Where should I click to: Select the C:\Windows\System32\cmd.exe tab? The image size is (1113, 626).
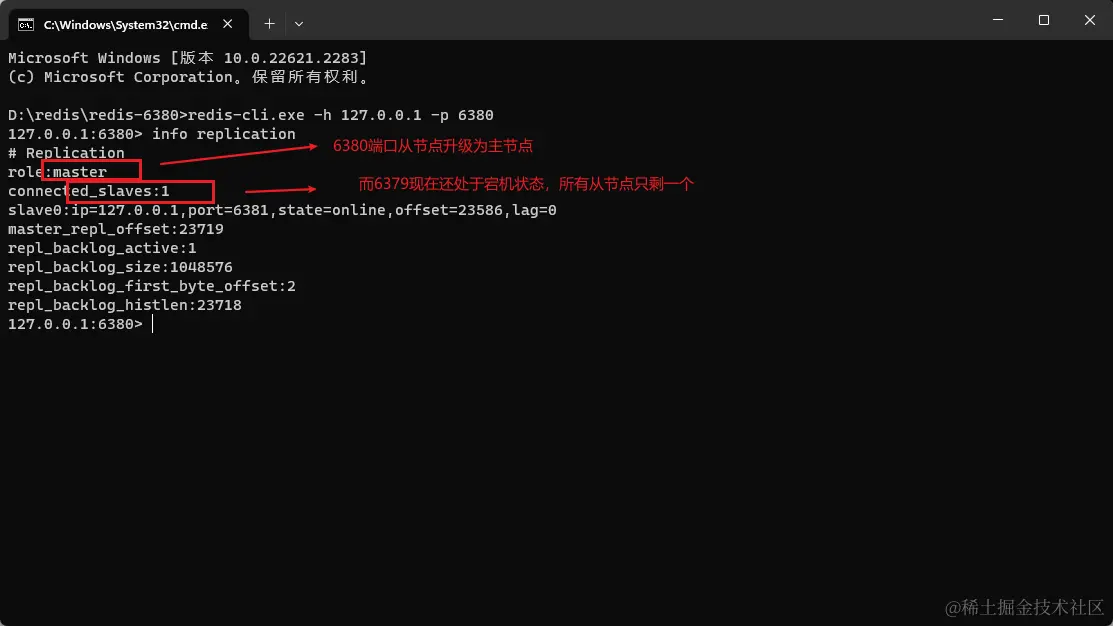click(128, 24)
